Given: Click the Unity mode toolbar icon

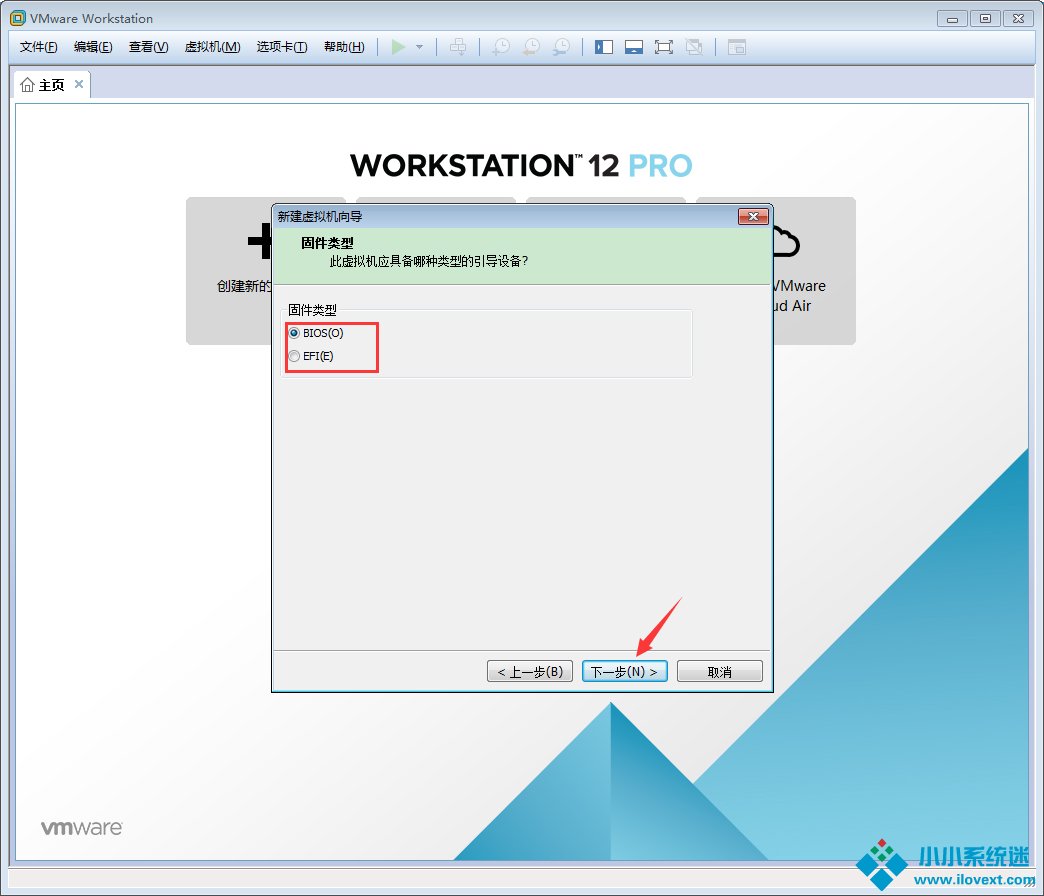Looking at the screenshot, I should [694, 47].
